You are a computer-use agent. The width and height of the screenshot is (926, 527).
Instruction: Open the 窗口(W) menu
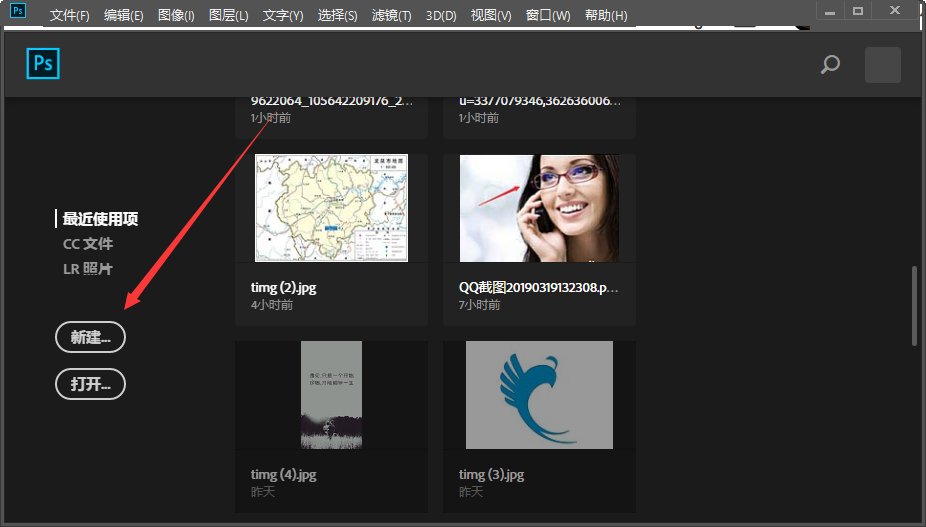[x=548, y=15]
